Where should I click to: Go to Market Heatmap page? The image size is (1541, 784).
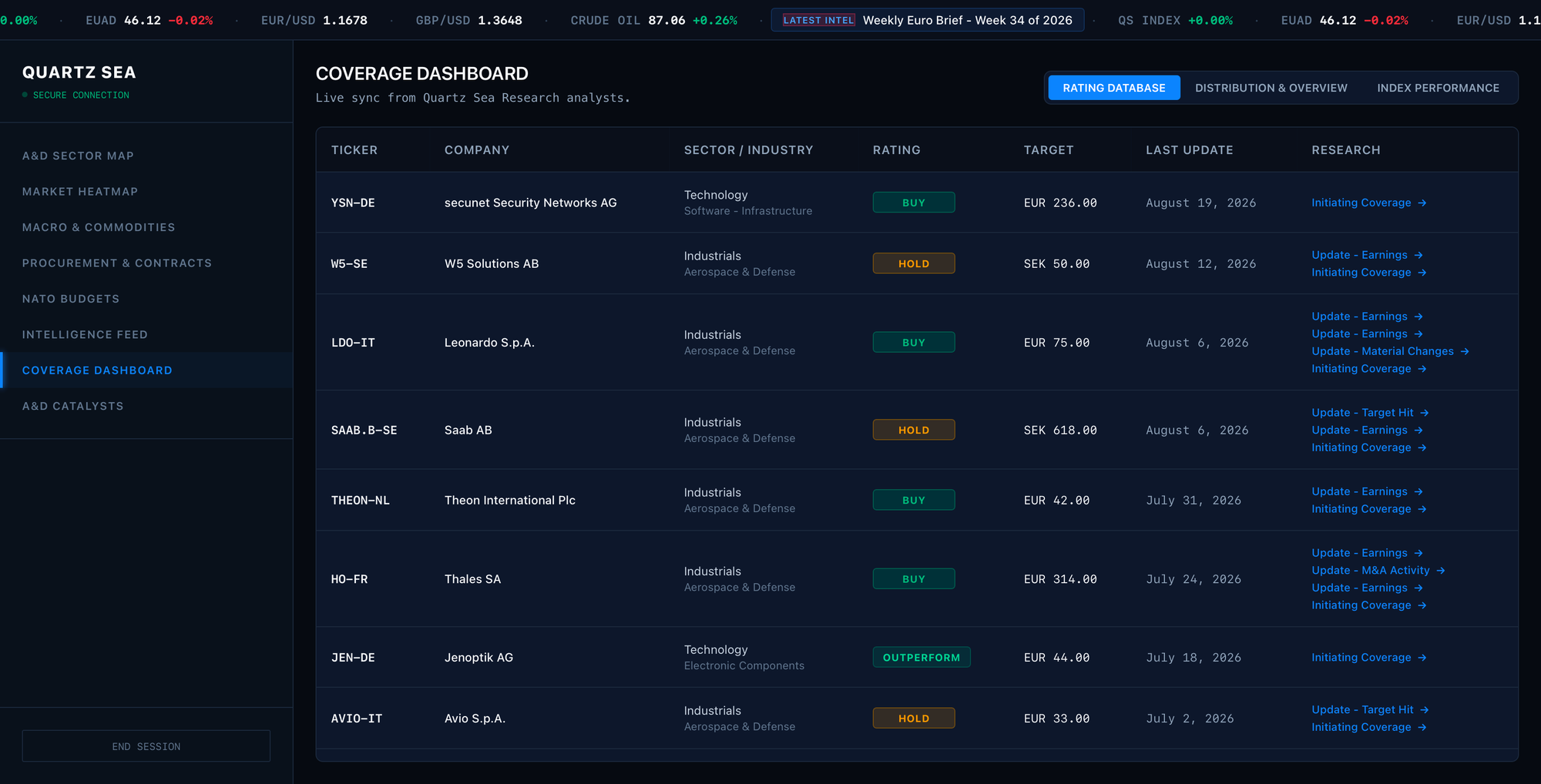point(80,191)
